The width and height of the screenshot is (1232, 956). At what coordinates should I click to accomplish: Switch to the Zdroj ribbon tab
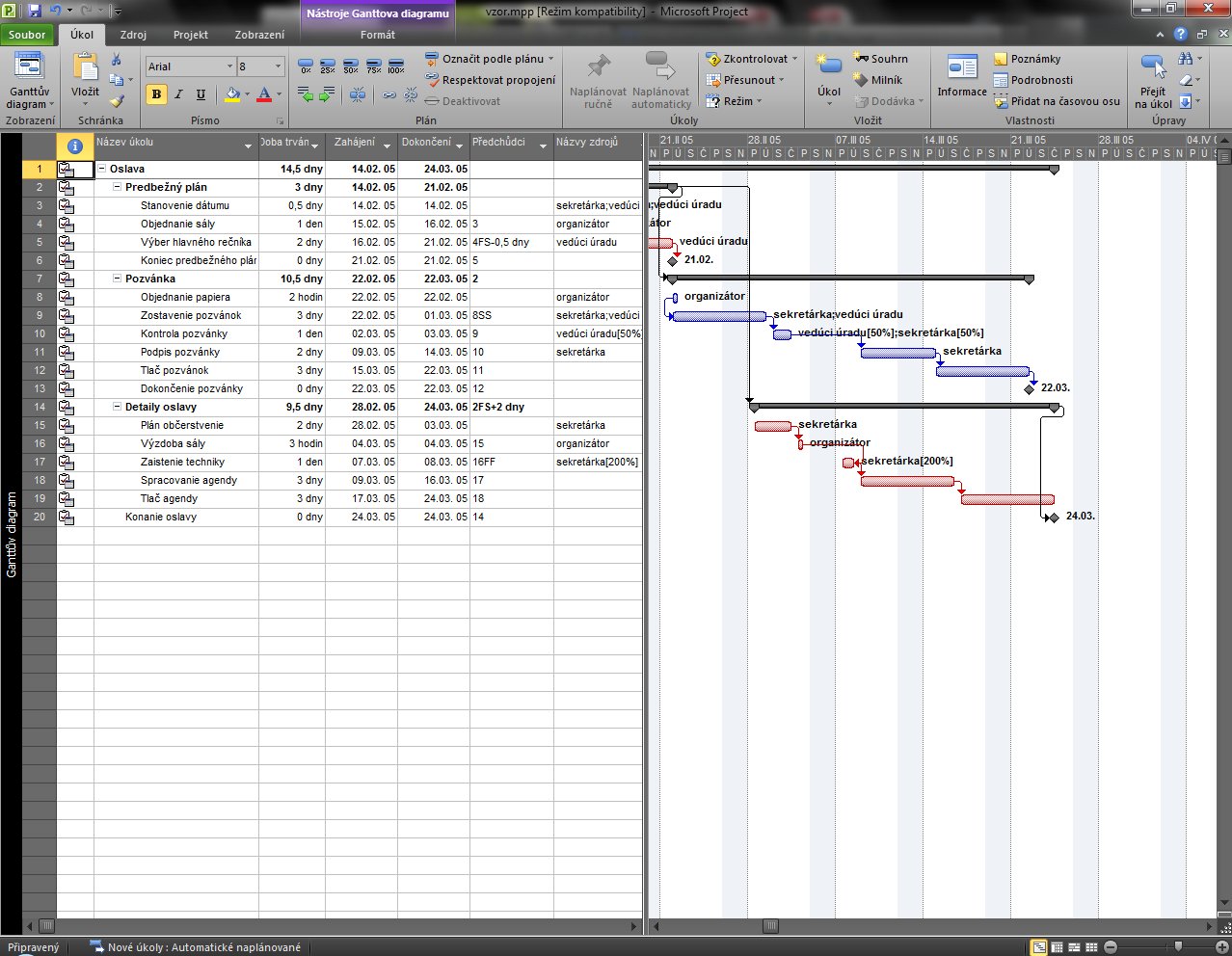(133, 35)
